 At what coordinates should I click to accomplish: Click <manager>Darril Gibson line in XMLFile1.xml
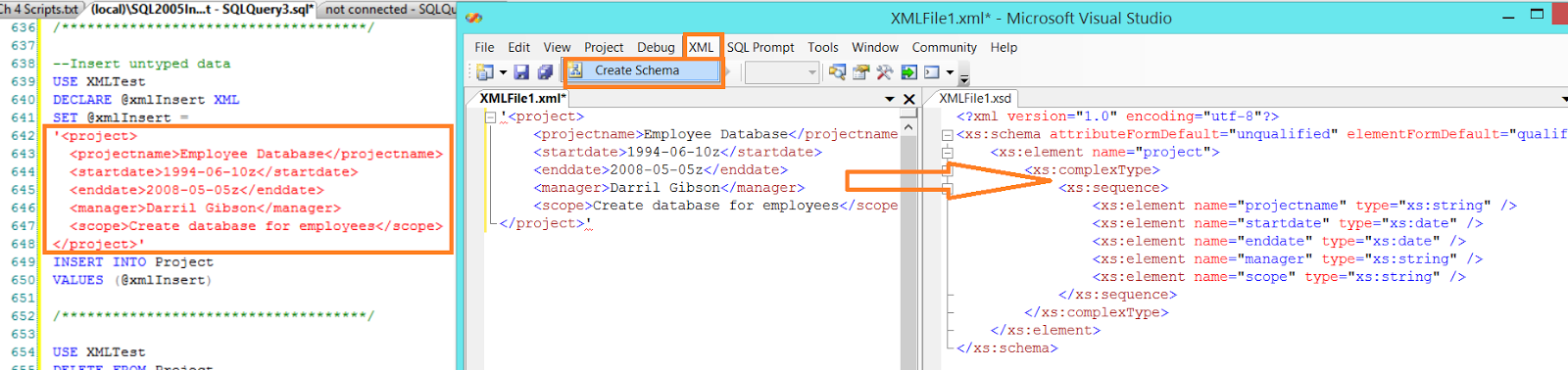(x=668, y=188)
